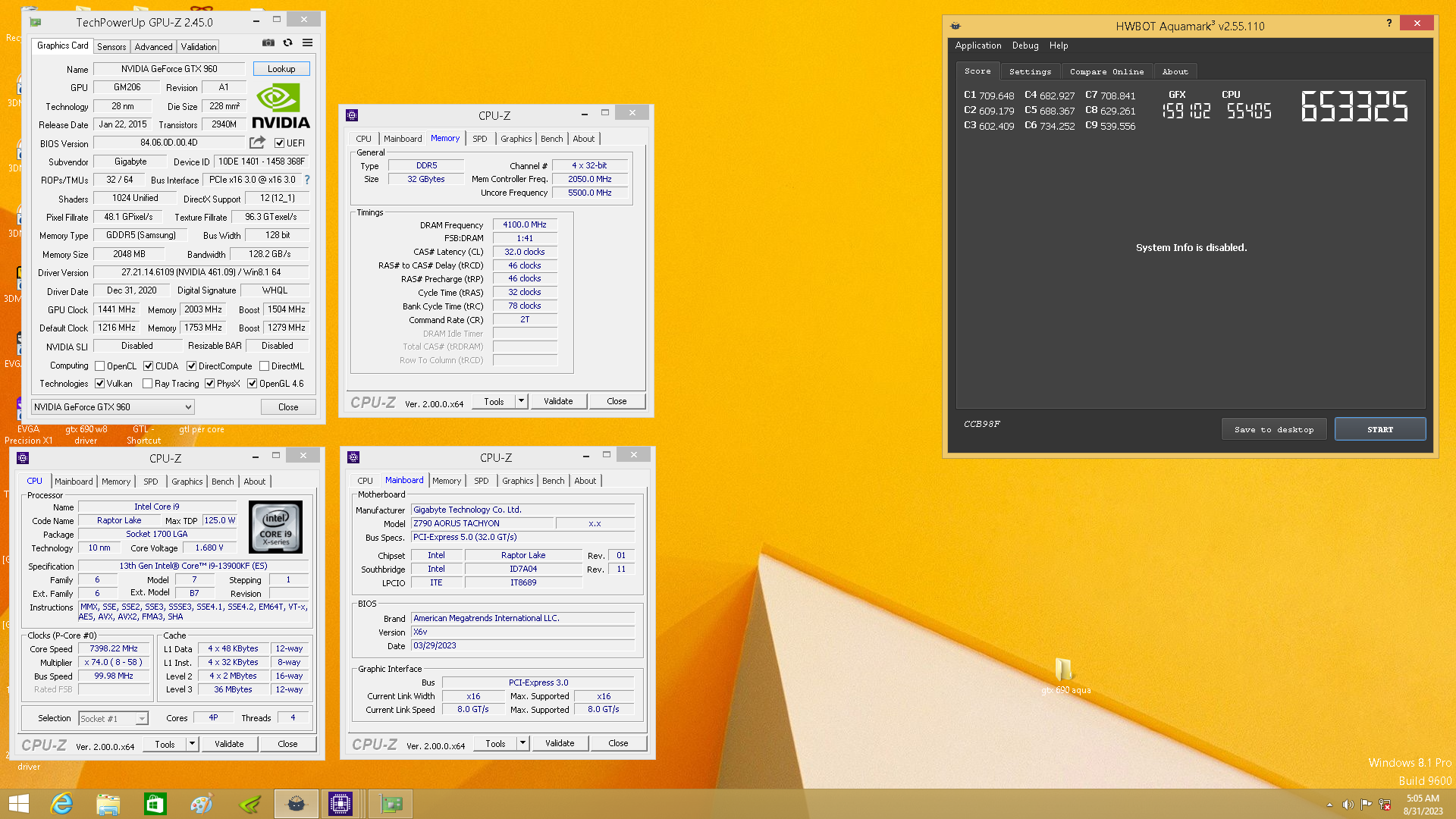Toggle the UEFI checkbox in GPU-Z
Viewport: 1456px width, 819px height.
pos(279,143)
